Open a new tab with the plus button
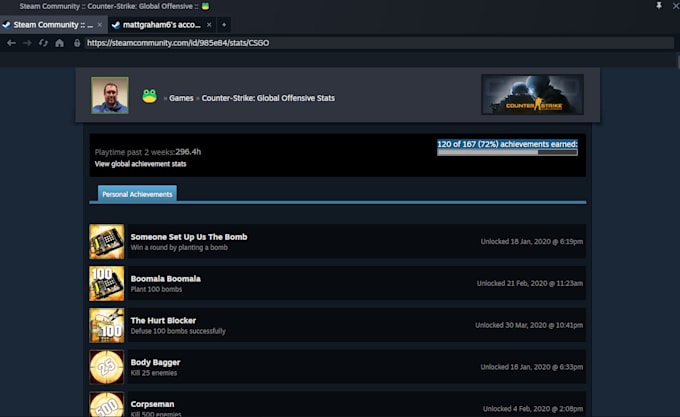This screenshot has height=417, width=680. [224, 25]
